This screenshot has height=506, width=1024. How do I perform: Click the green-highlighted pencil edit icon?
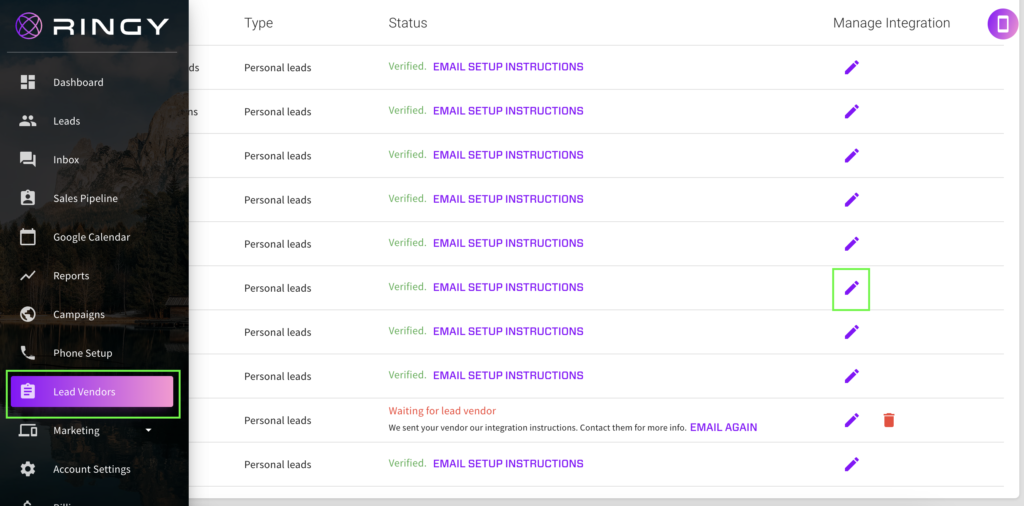click(x=851, y=288)
